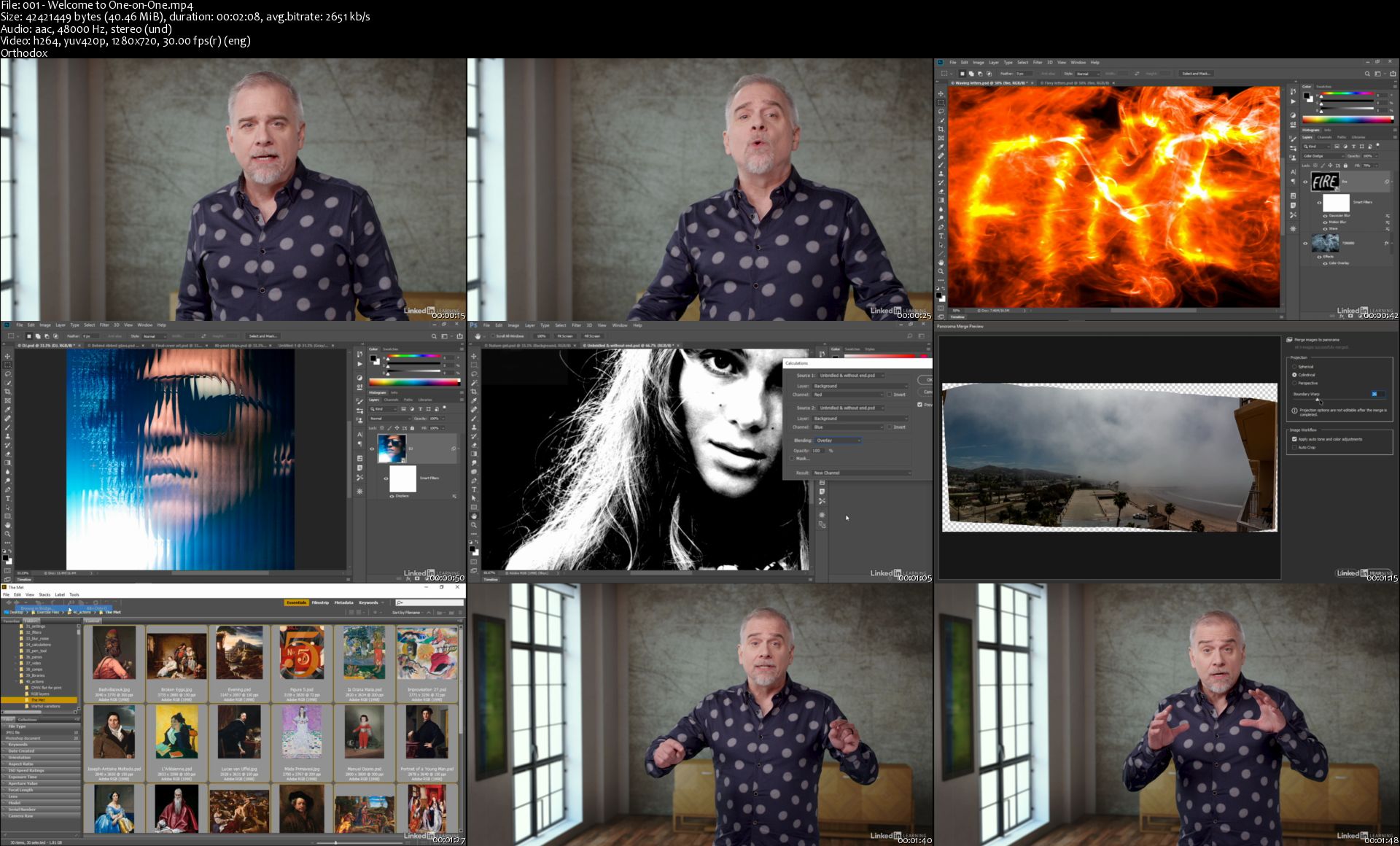Pick the Clone Stamp tool in the FIRE window
This screenshot has height=846, width=1400.
coord(941,174)
